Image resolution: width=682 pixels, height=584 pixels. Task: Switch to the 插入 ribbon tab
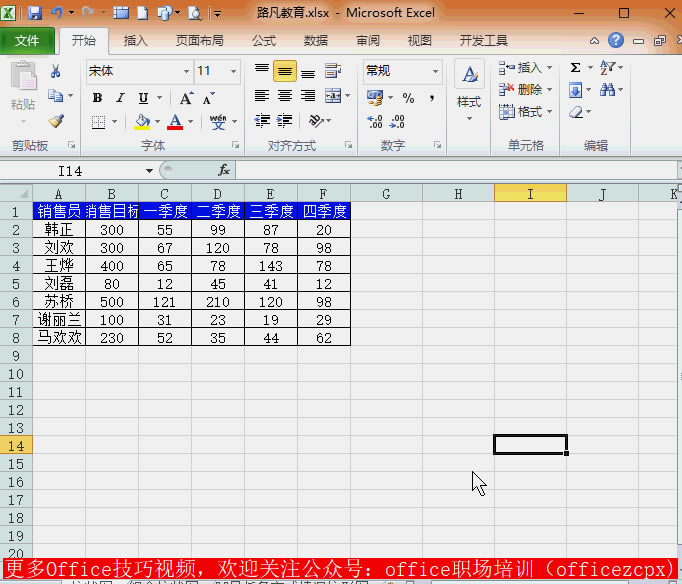coord(135,41)
